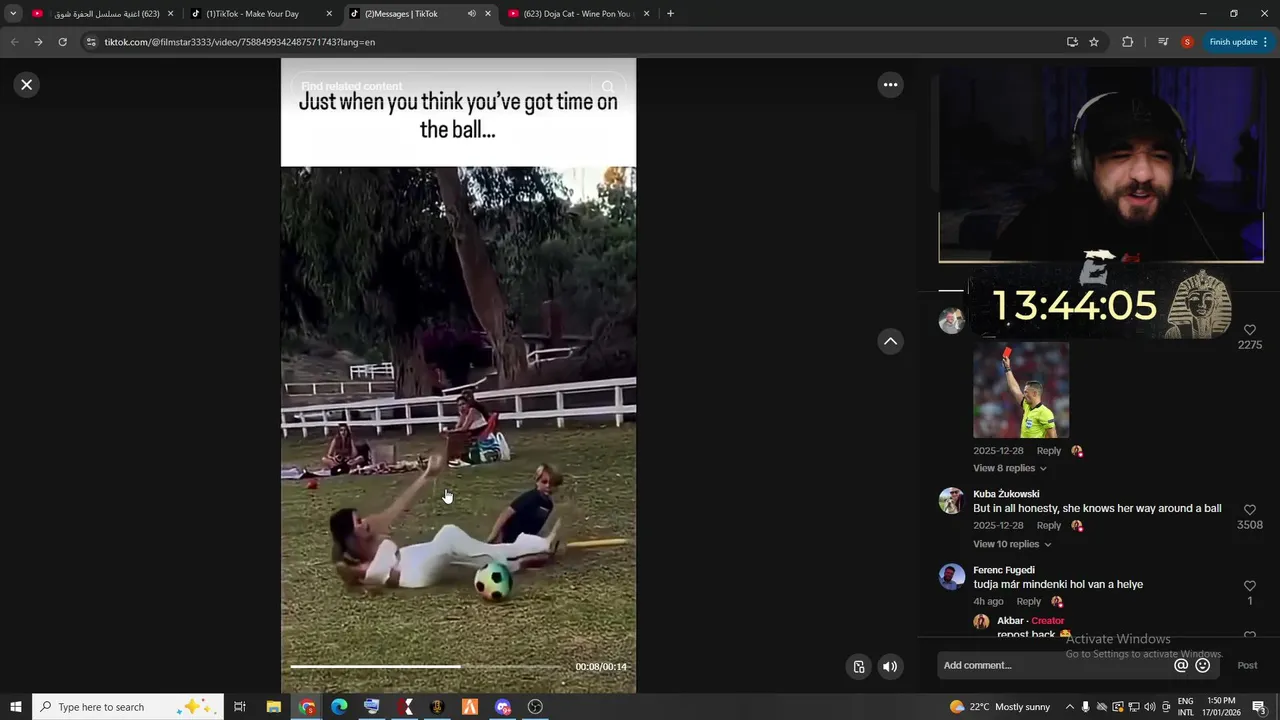Like Kuba Żukowski's comment
Viewport: 1280px width, 720px height.
tap(1249, 510)
